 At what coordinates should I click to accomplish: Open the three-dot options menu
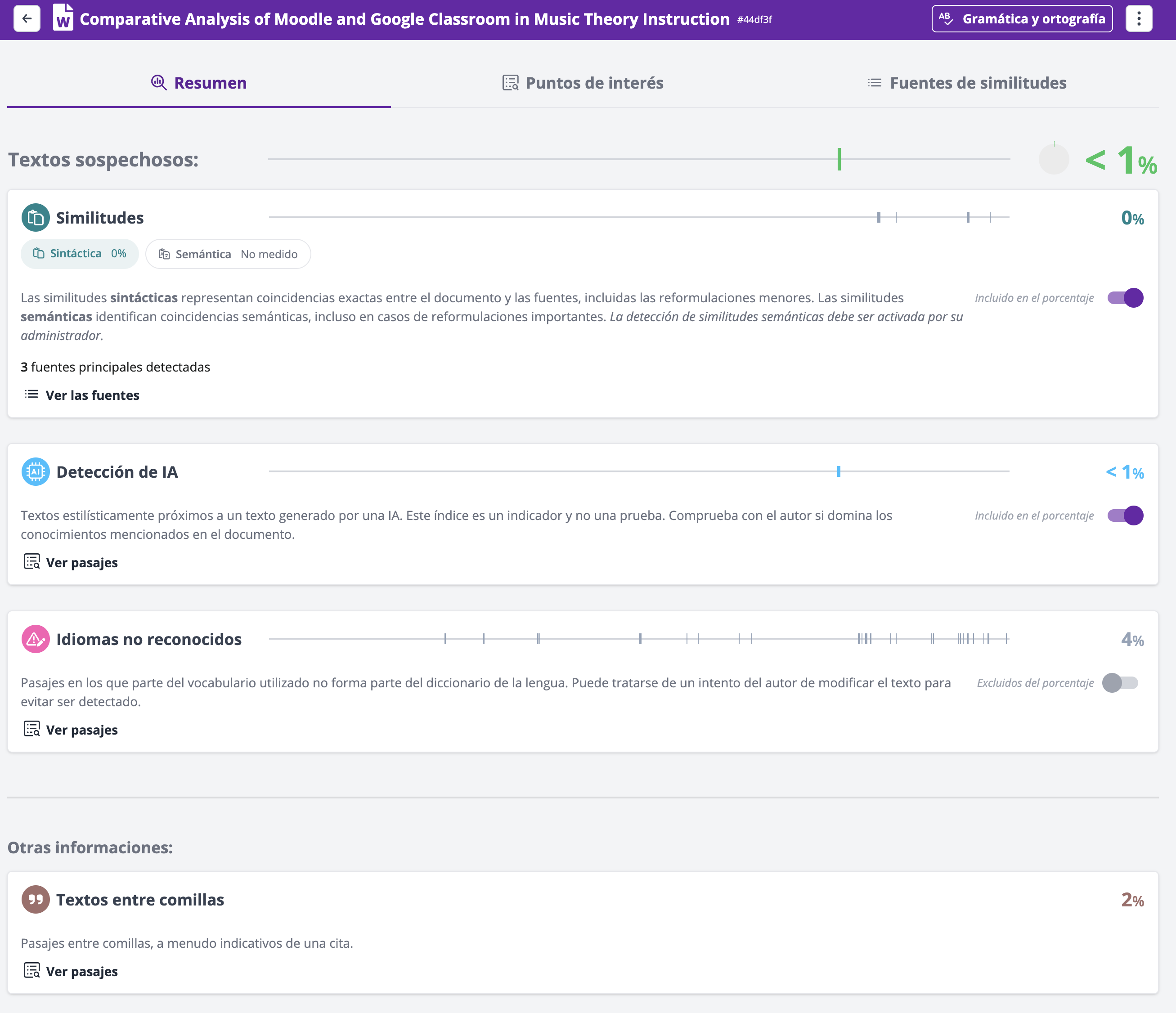tap(1139, 19)
